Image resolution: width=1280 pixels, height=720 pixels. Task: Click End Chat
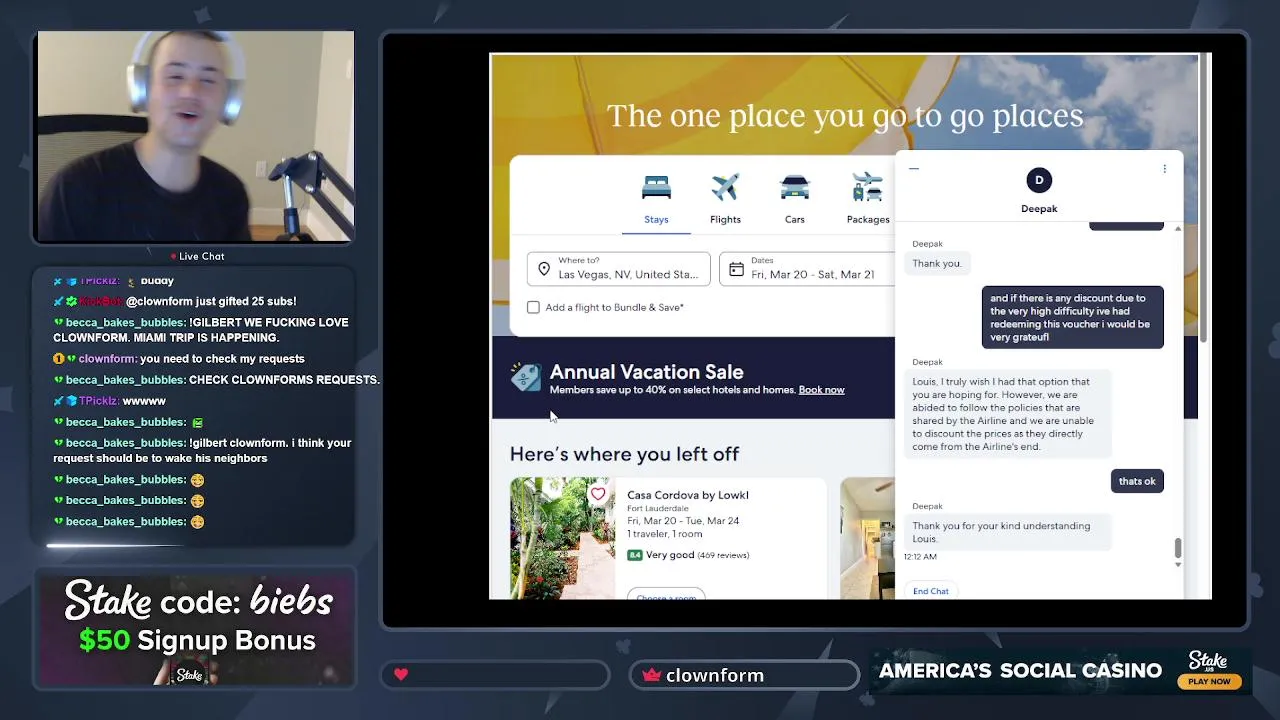pos(930,591)
